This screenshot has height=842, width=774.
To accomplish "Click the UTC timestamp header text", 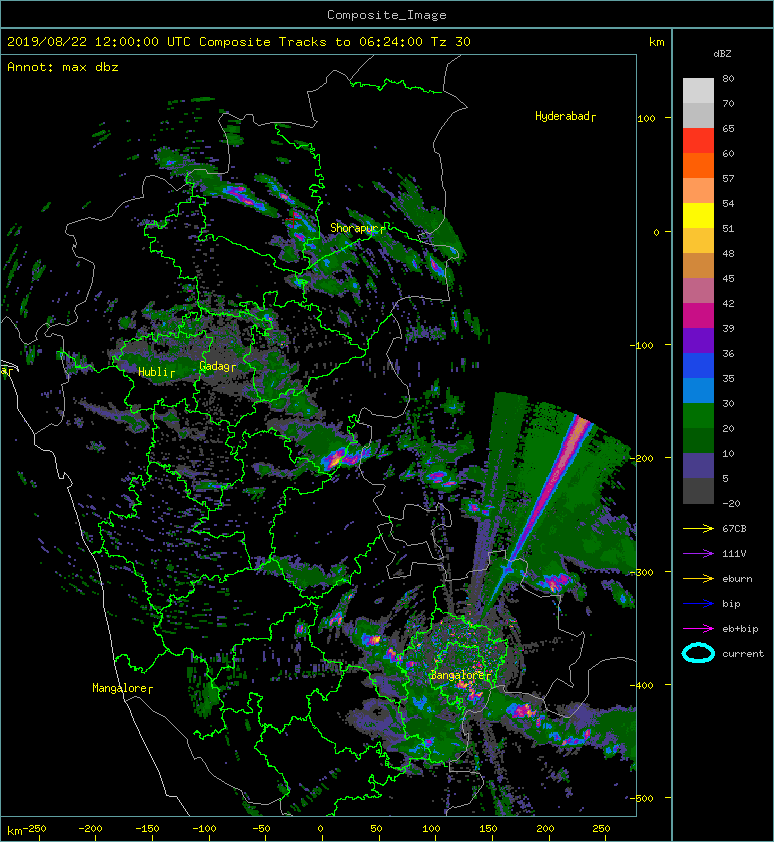I will coord(239,42).
